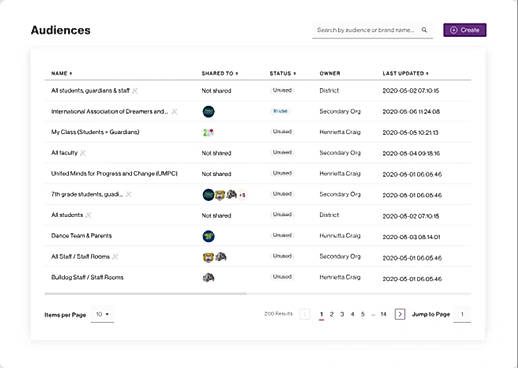Click yellow shield avatar in All Staff row

point(208,257)
